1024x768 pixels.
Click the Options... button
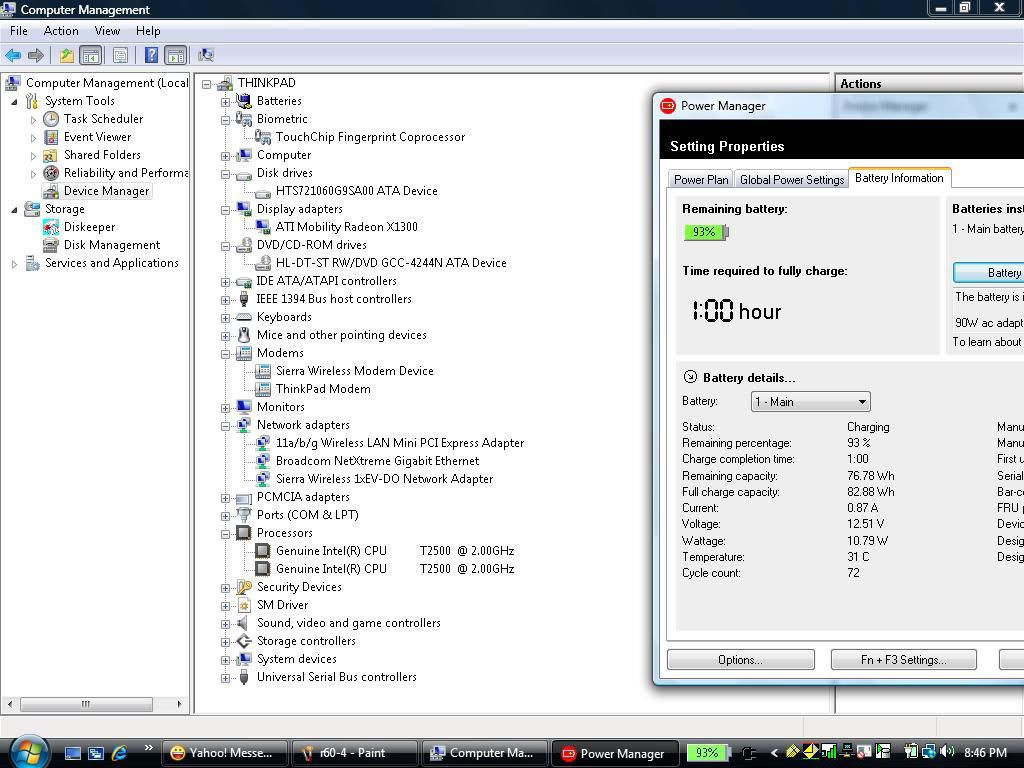pyautogui.click(x=740, y=660)
